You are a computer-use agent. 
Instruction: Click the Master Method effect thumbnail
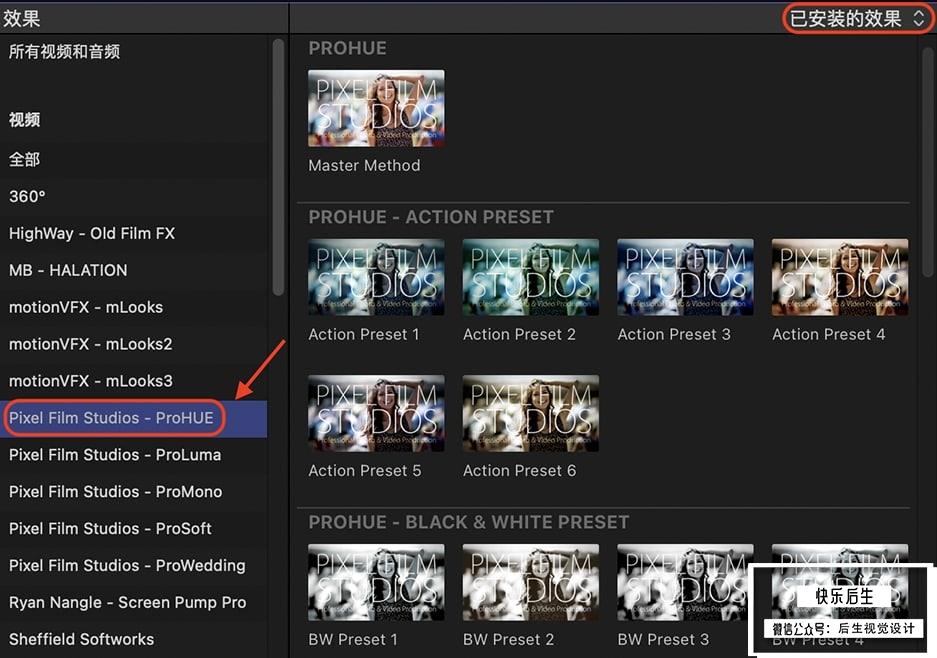376,109
